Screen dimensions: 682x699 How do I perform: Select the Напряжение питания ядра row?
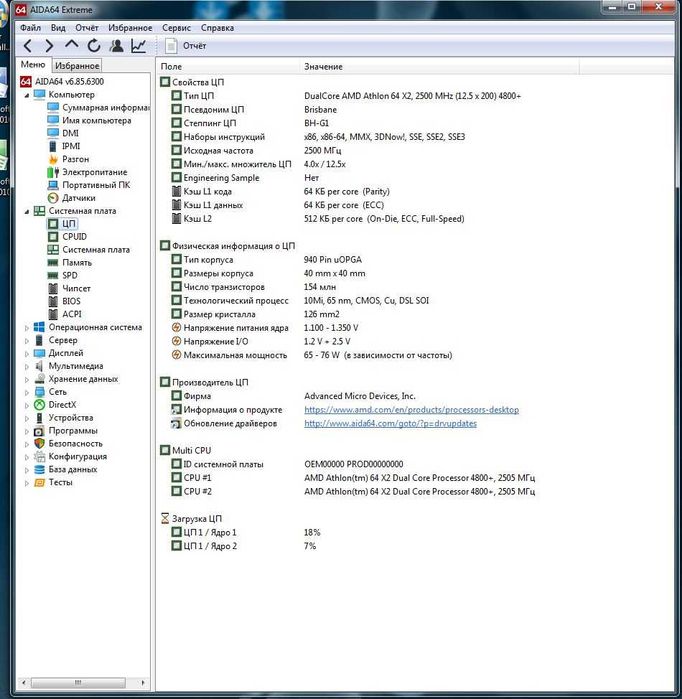coord(265,328)
